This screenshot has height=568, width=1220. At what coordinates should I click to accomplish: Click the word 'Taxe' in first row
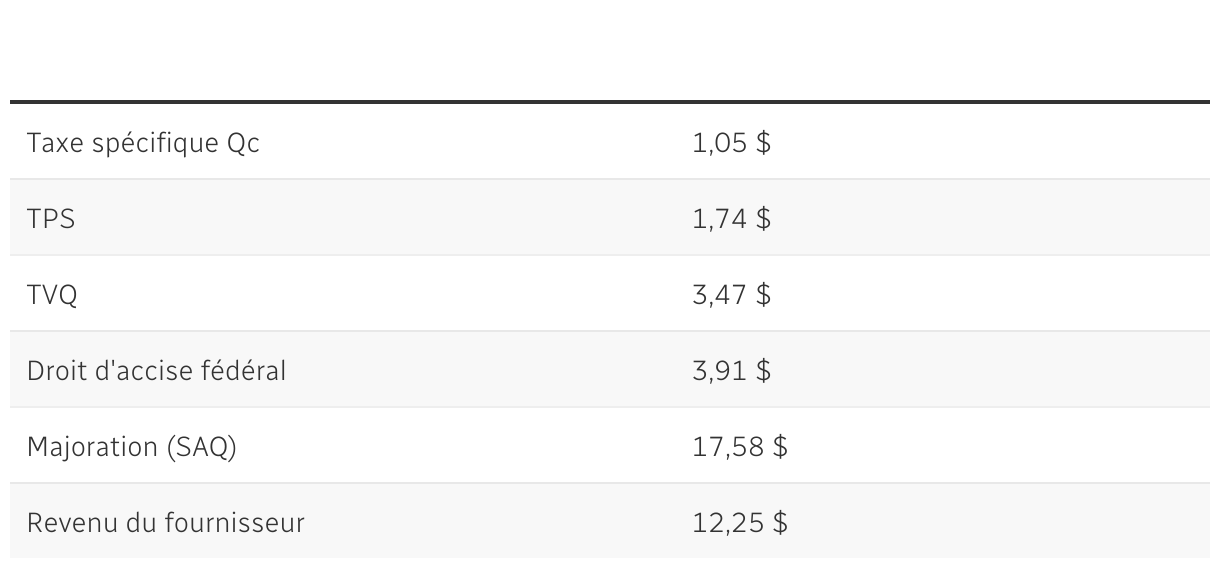pos(53,143)
